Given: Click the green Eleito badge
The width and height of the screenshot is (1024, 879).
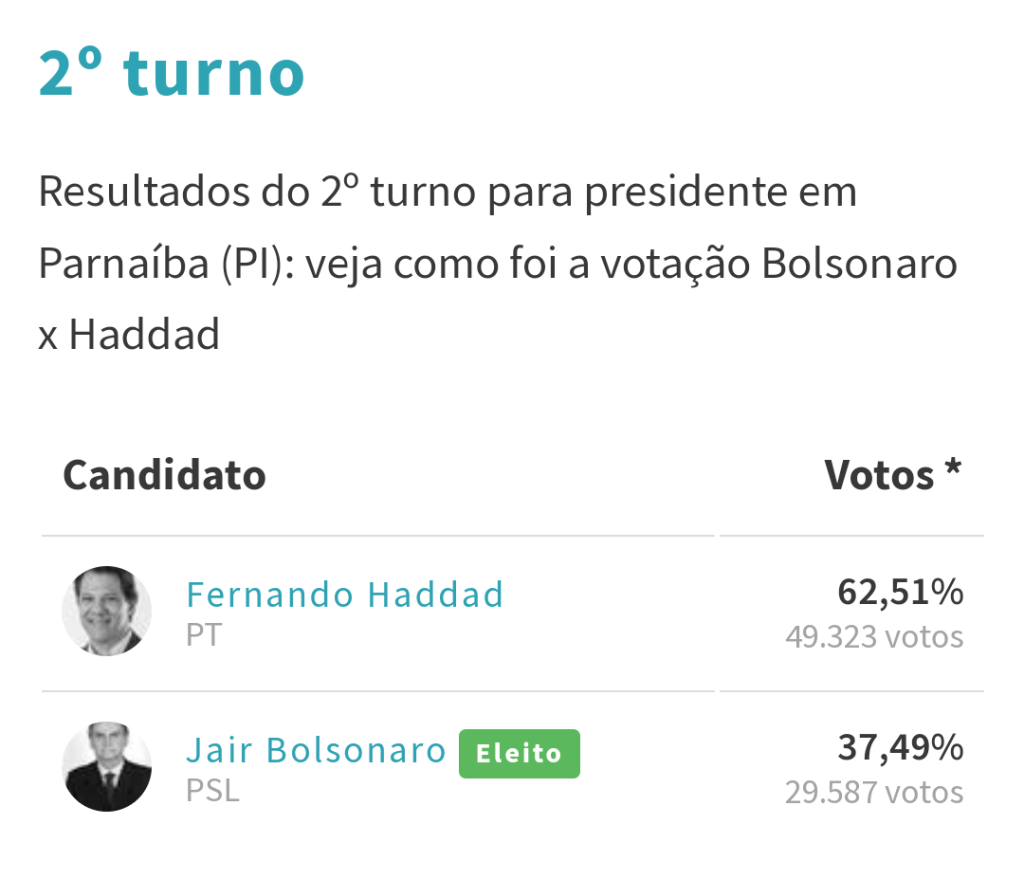Looking at the screenshot, I should (x=519, y=754).
